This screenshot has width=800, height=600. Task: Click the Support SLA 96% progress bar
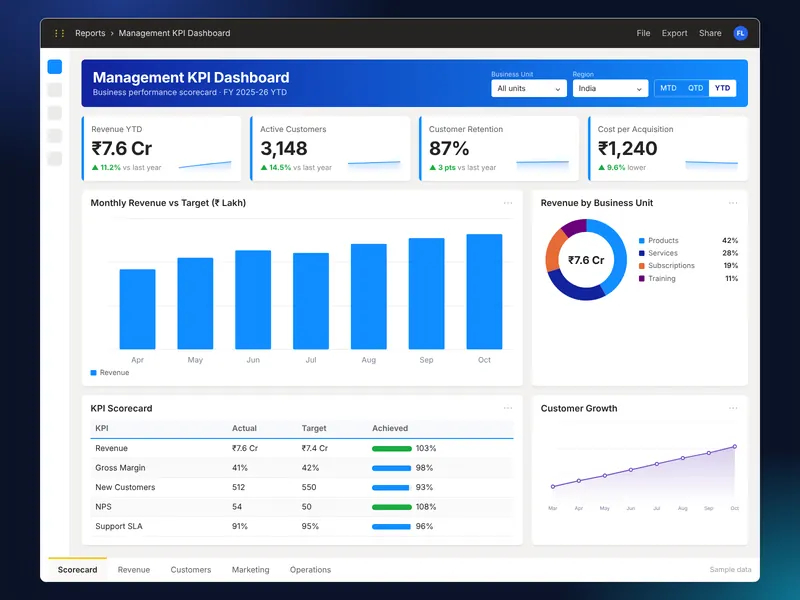(391, 527)
